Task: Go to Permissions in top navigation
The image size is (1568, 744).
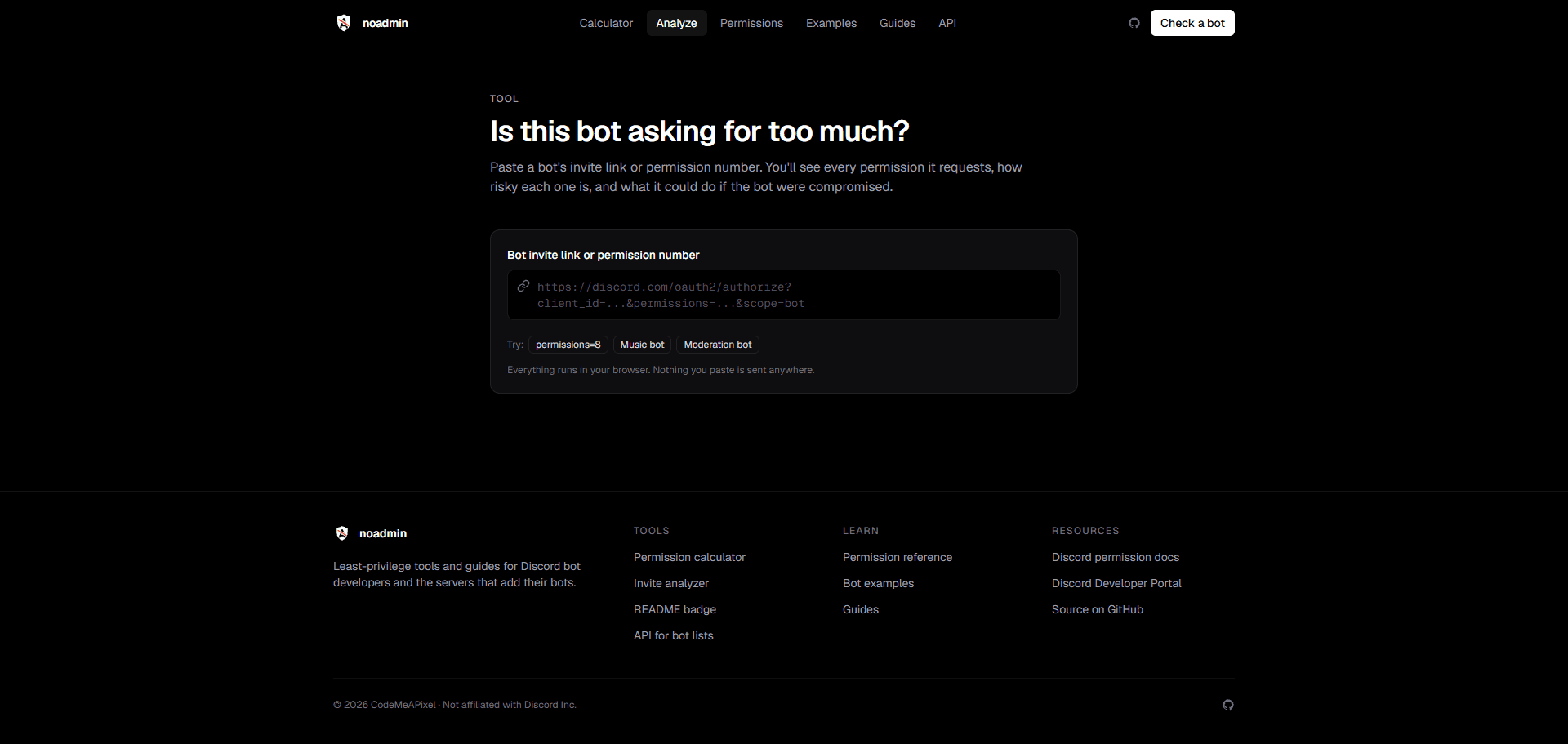Action: click(751, 23)
